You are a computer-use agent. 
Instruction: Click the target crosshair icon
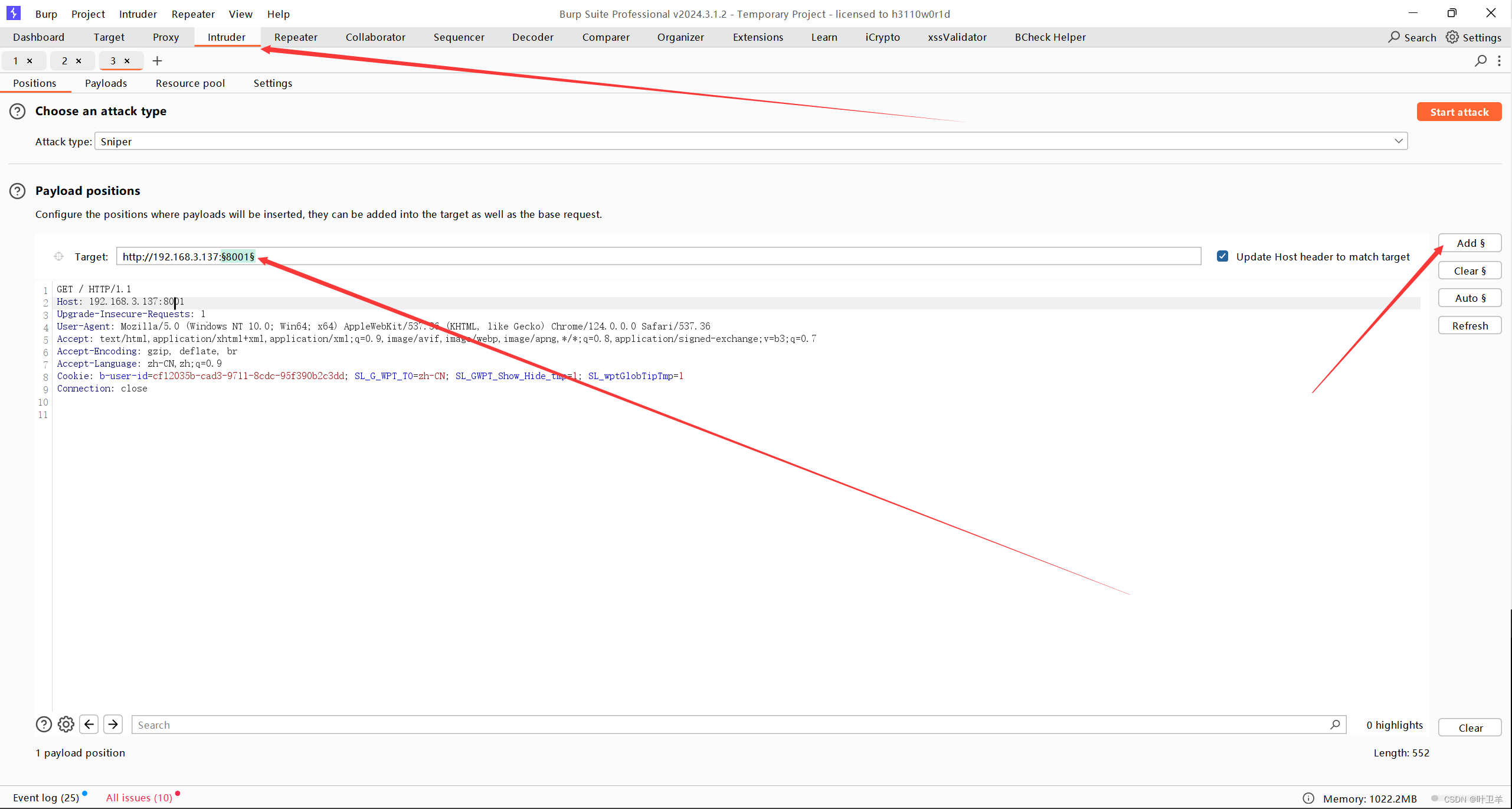coord(58,256)
